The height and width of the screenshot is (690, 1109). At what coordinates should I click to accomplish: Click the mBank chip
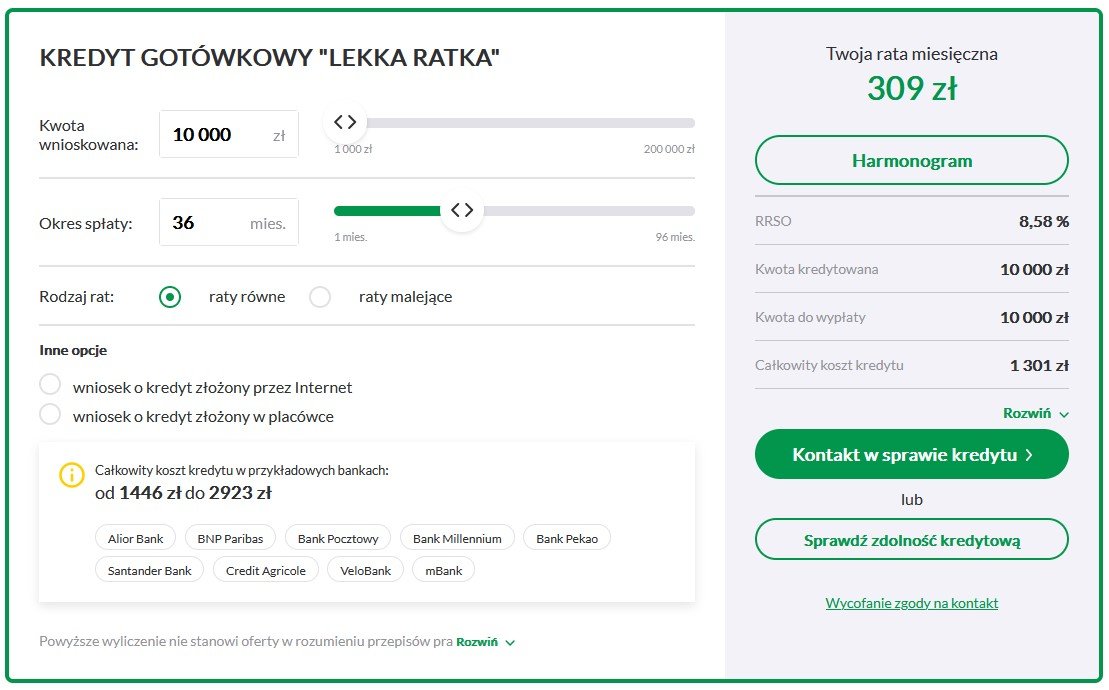coord(443,571)
